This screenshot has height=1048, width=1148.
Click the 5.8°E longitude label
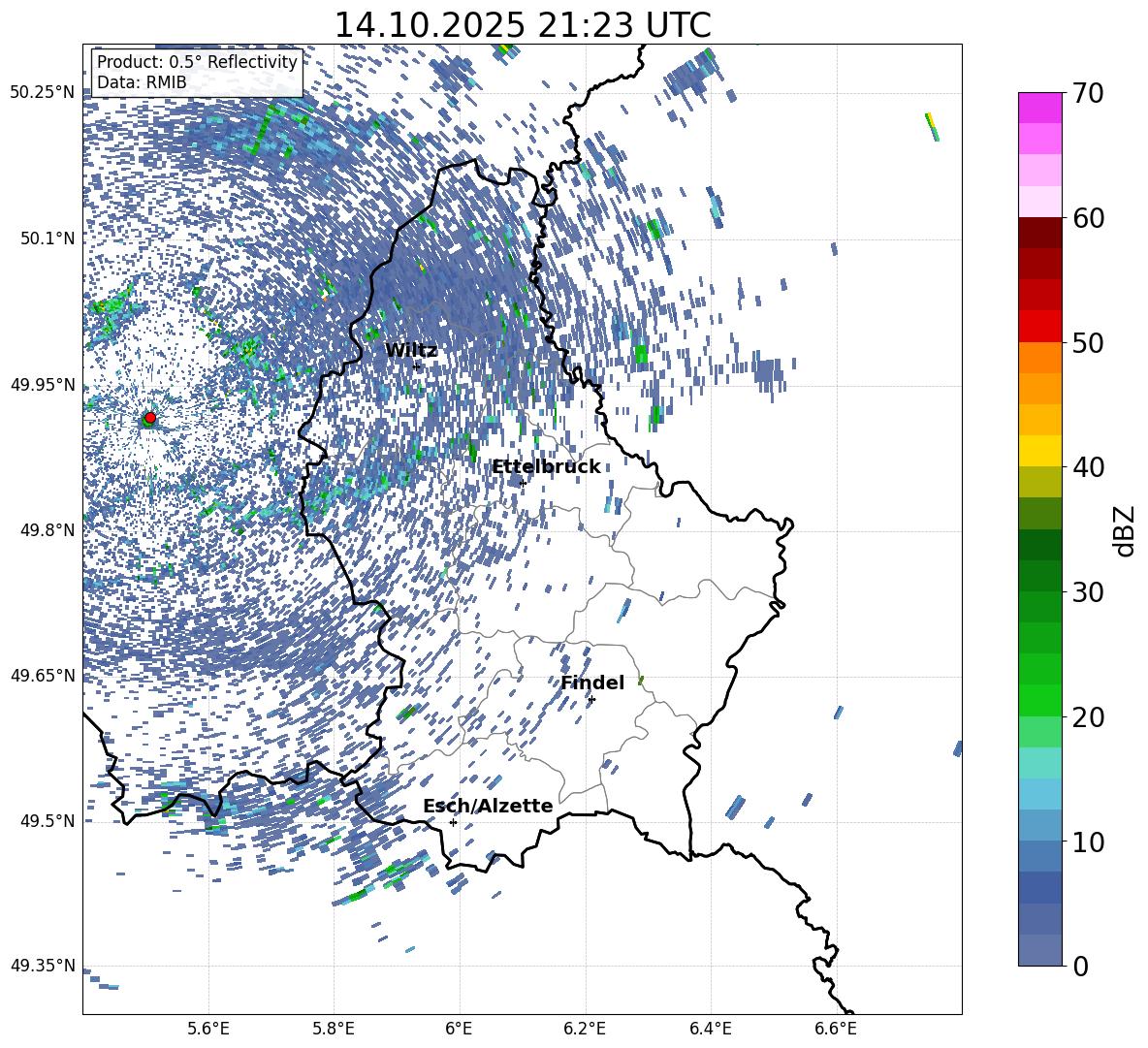coord(334,1029)
